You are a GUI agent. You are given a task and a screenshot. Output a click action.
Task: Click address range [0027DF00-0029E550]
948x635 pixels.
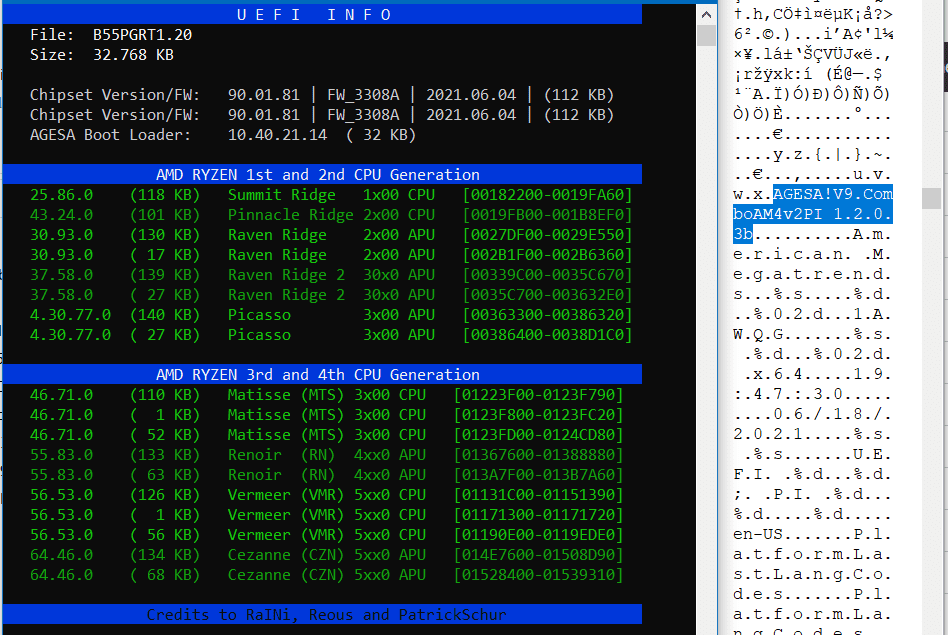click(547, 234)
